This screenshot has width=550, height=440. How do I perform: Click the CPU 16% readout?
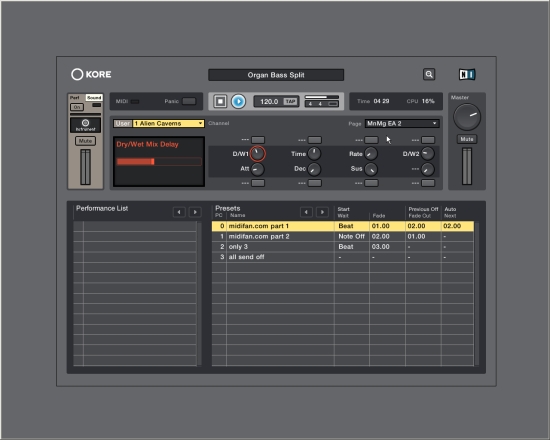[421, 101]
